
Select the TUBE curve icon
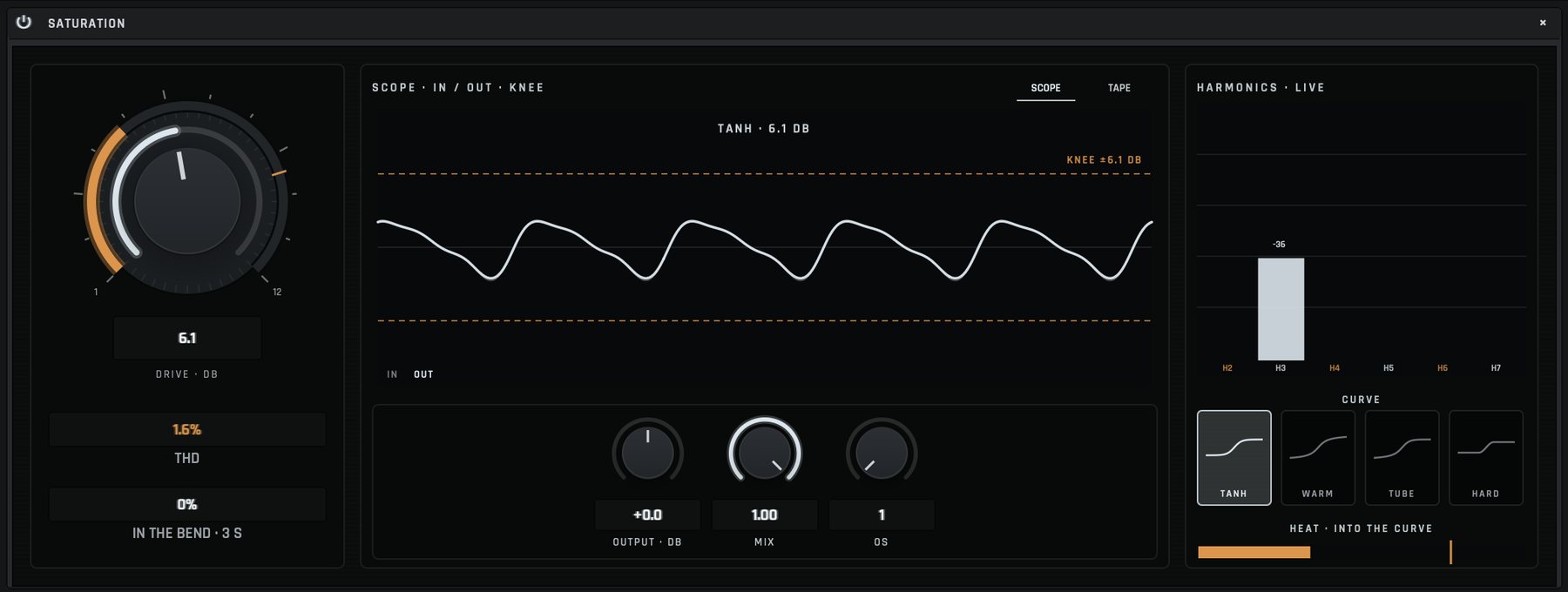pos(1402,458)
